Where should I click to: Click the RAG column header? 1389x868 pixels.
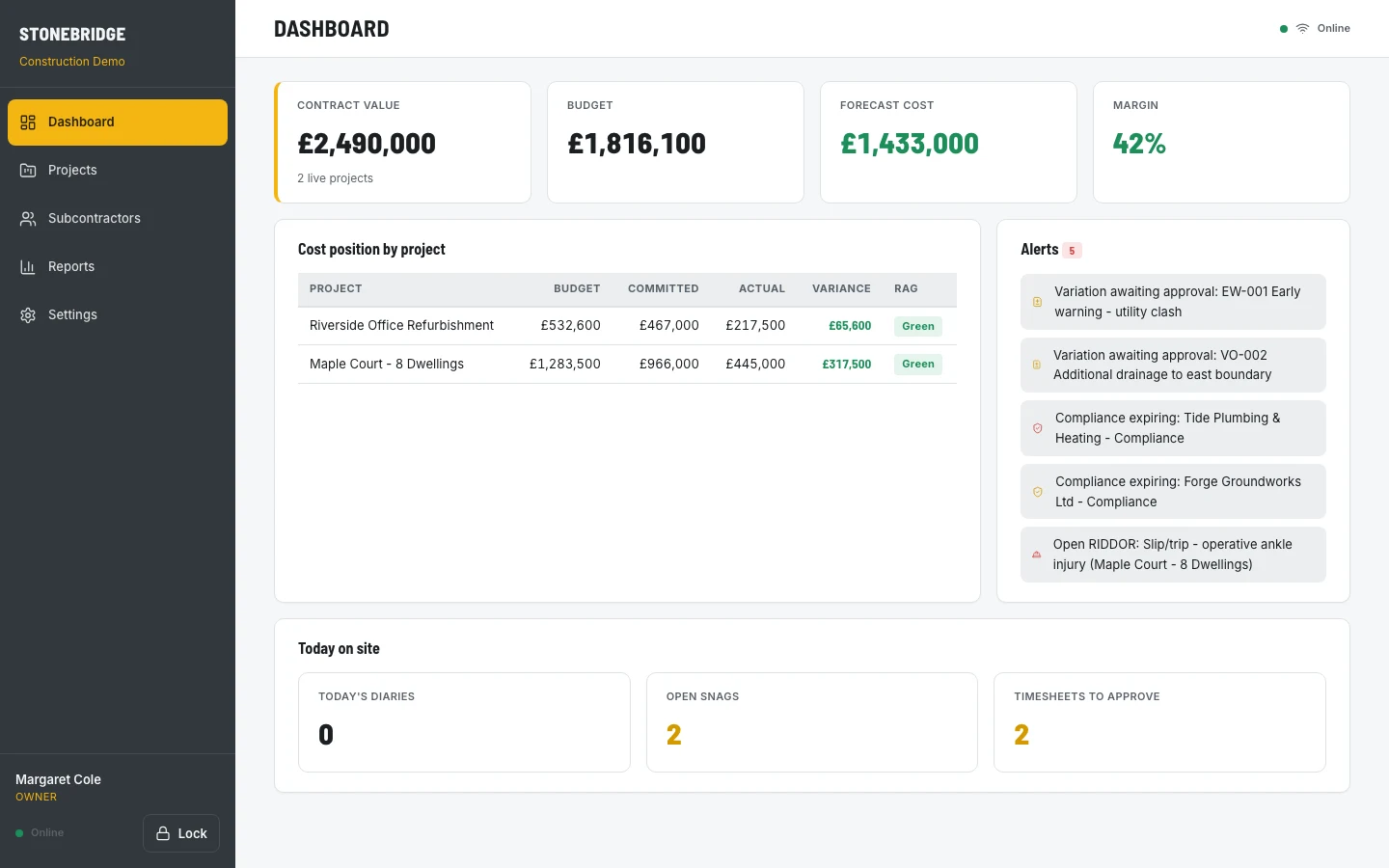pos(906,289)
